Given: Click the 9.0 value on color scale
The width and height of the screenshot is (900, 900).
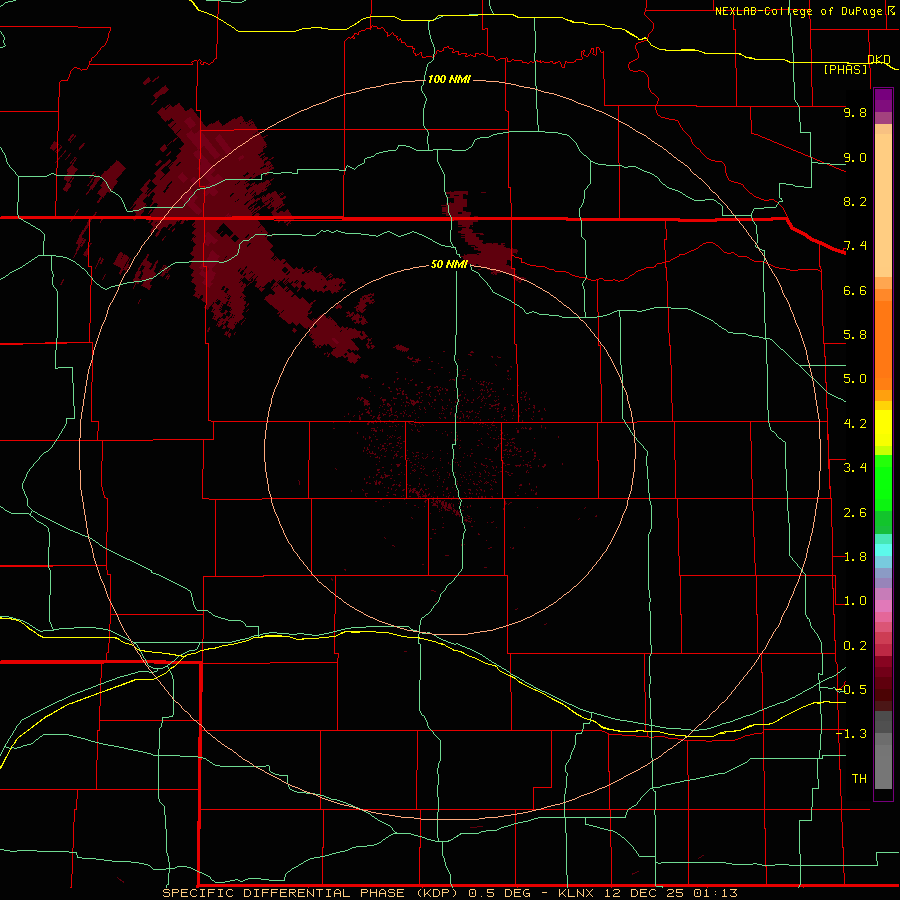Looking at the screenshot, I should pyautogui.click(x=855, y=157).
